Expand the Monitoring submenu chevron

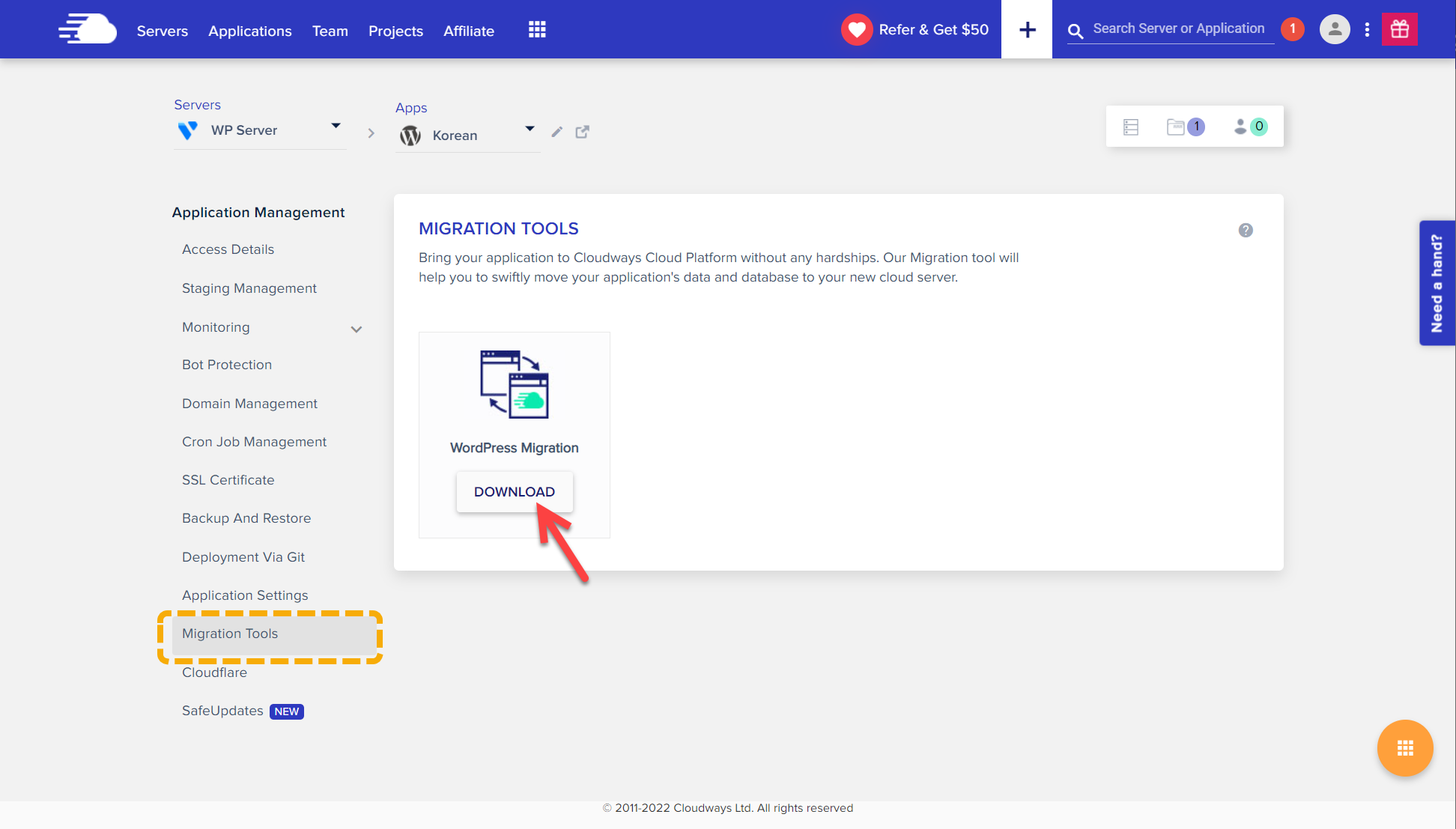[x=357, y=329]
